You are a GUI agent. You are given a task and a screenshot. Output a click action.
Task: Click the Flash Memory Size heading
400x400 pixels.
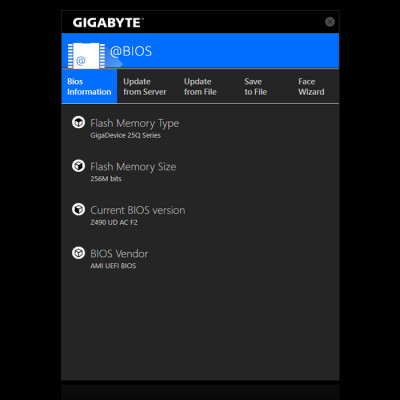coord(133,167)
